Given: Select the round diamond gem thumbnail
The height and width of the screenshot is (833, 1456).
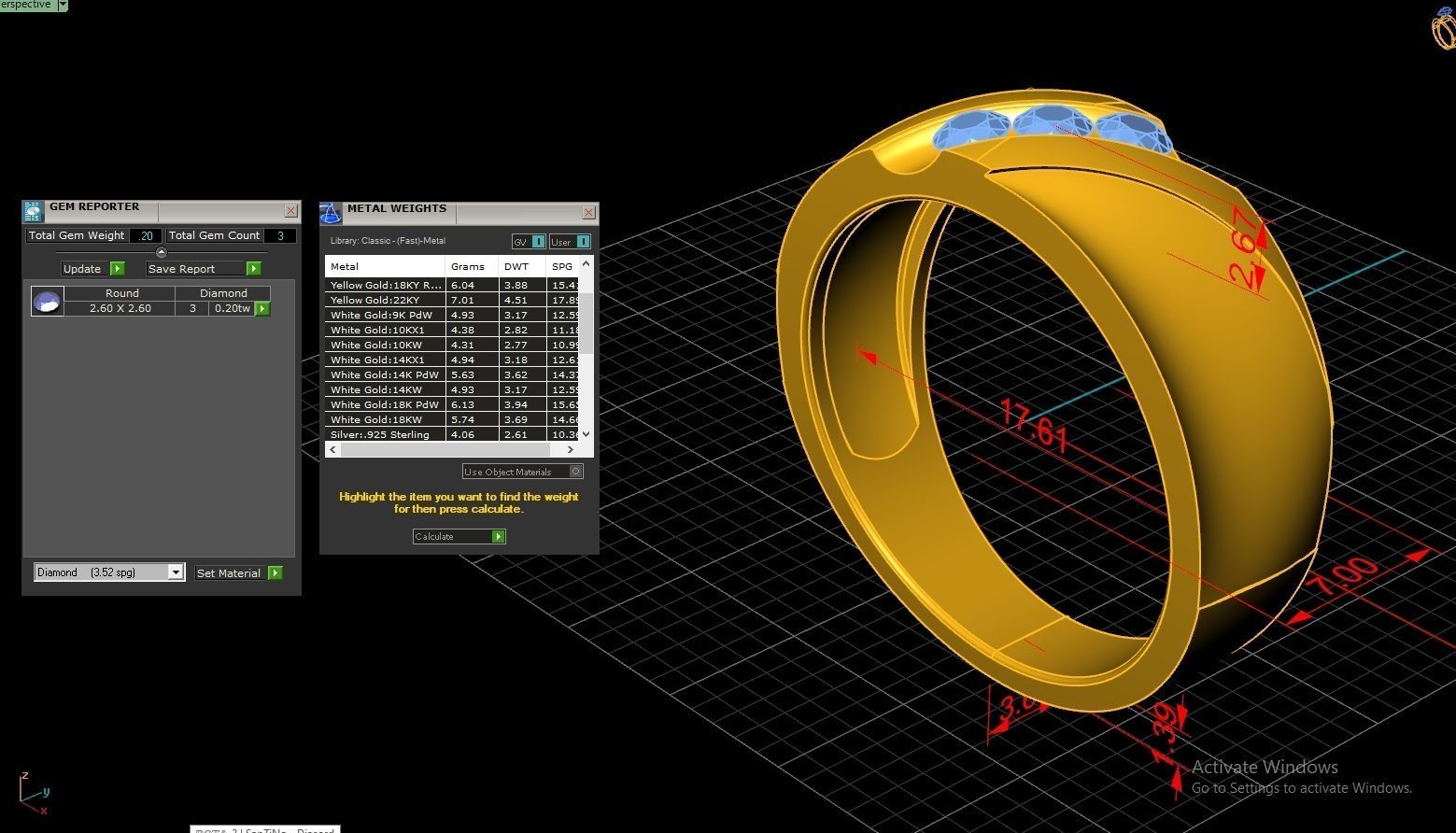Looking at the screenshot, I should pyautogui.click(x=47, y=301).
